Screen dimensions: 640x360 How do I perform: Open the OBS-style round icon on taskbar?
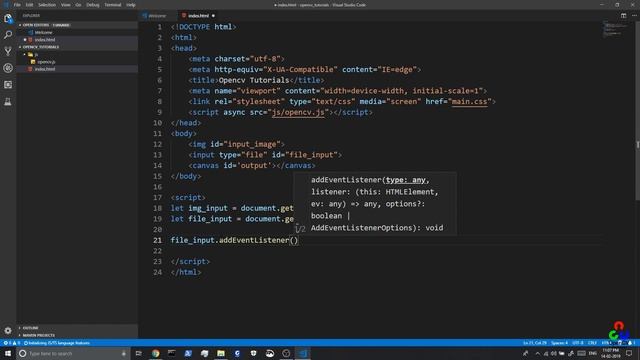(x=286, y=353)
